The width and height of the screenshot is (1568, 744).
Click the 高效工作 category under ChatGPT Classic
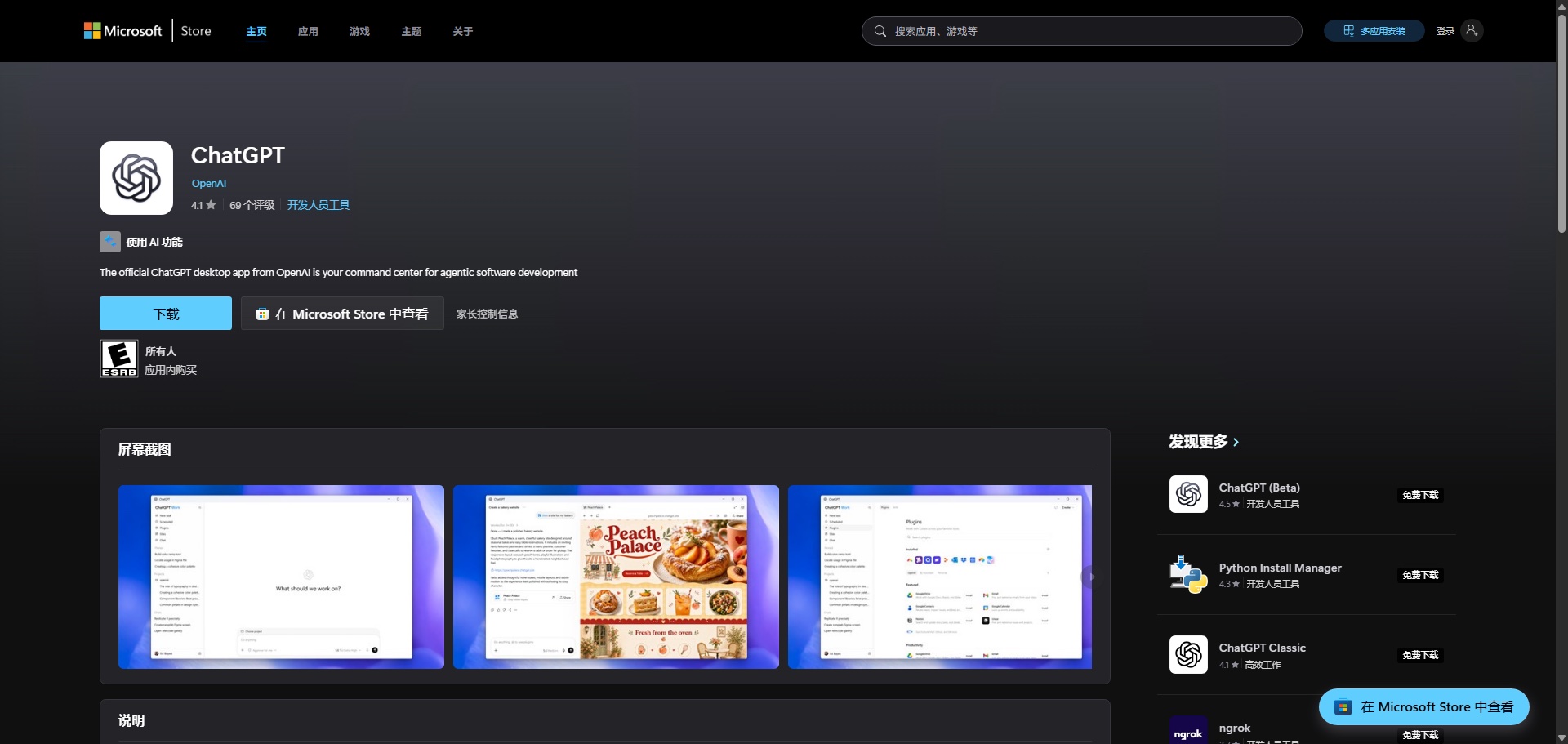point(1263,665)
